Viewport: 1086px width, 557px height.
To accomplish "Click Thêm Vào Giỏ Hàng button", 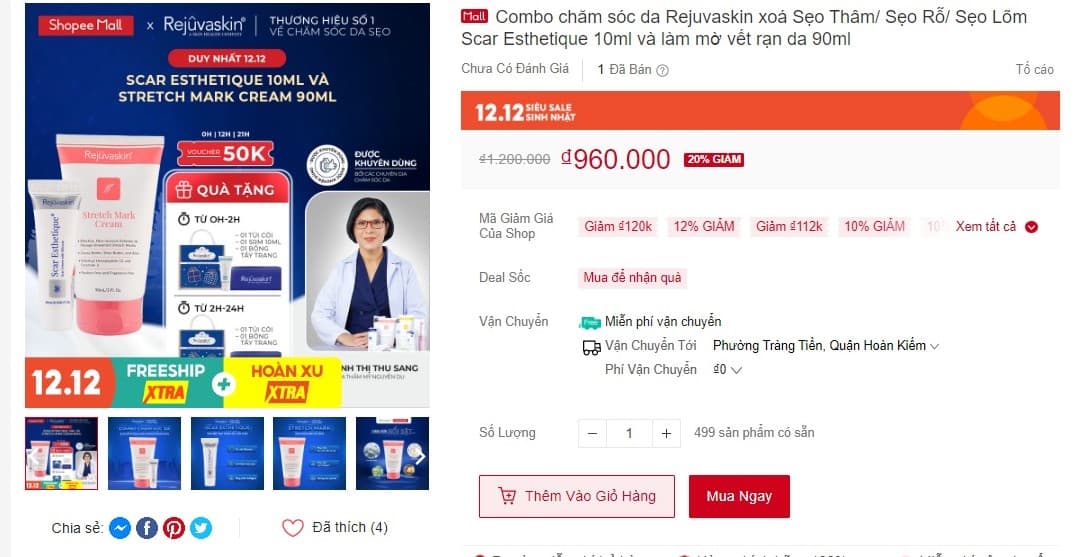I will pyautogui.click(x=576, y=496).
